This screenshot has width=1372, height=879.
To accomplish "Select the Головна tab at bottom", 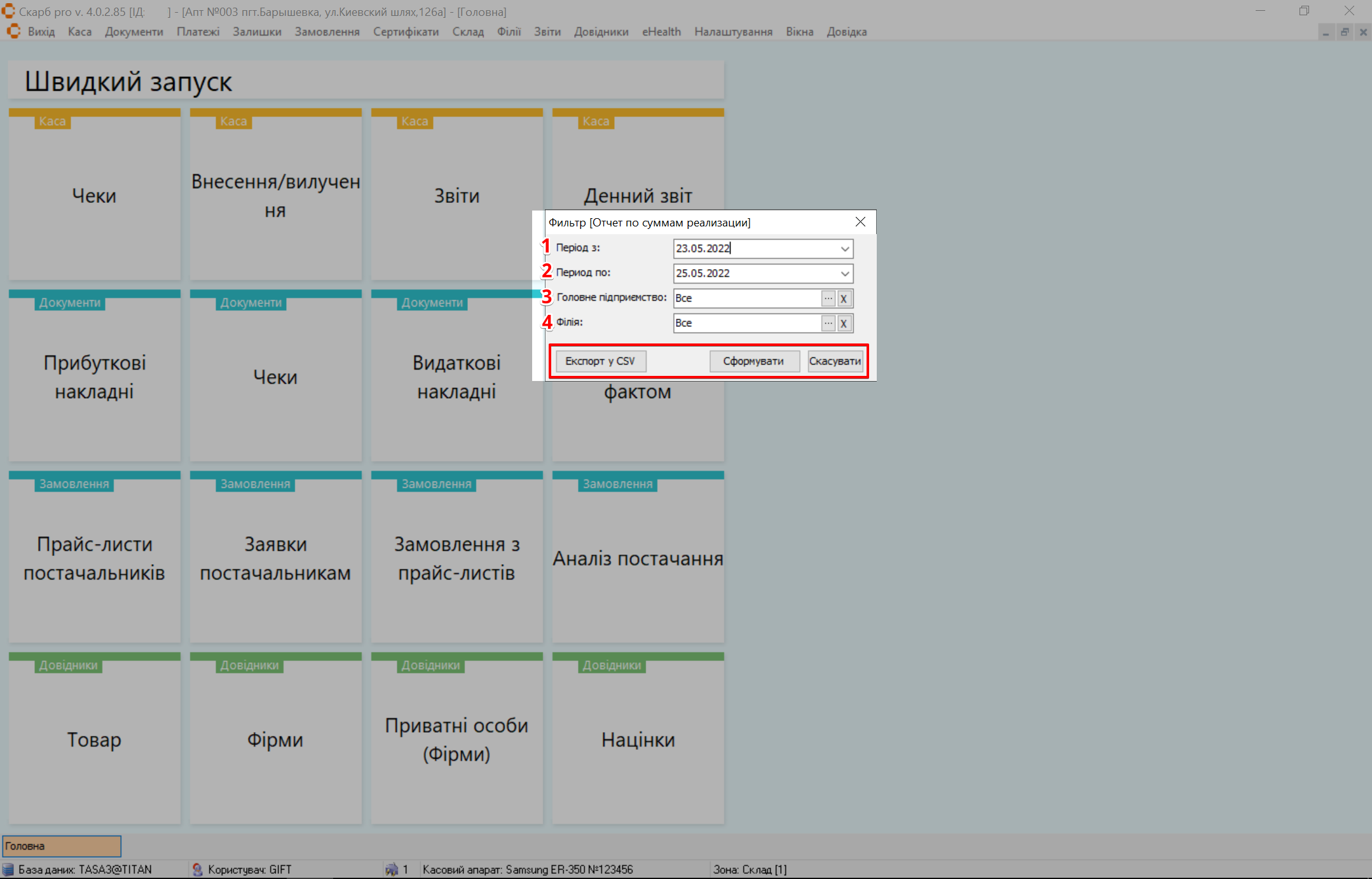I will click(x=62, y=846).
